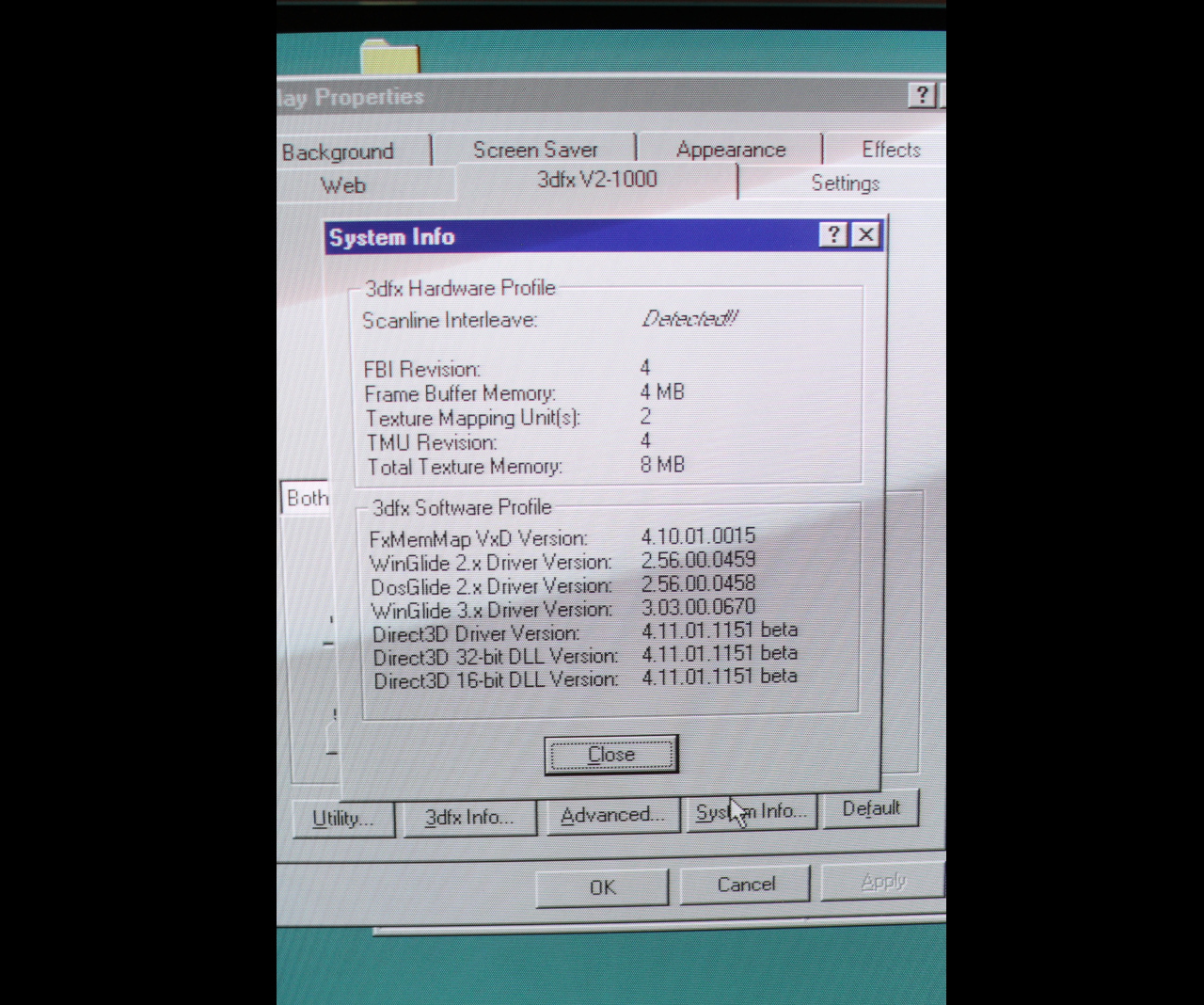Select the Web tab

click(x=343, y=185)
